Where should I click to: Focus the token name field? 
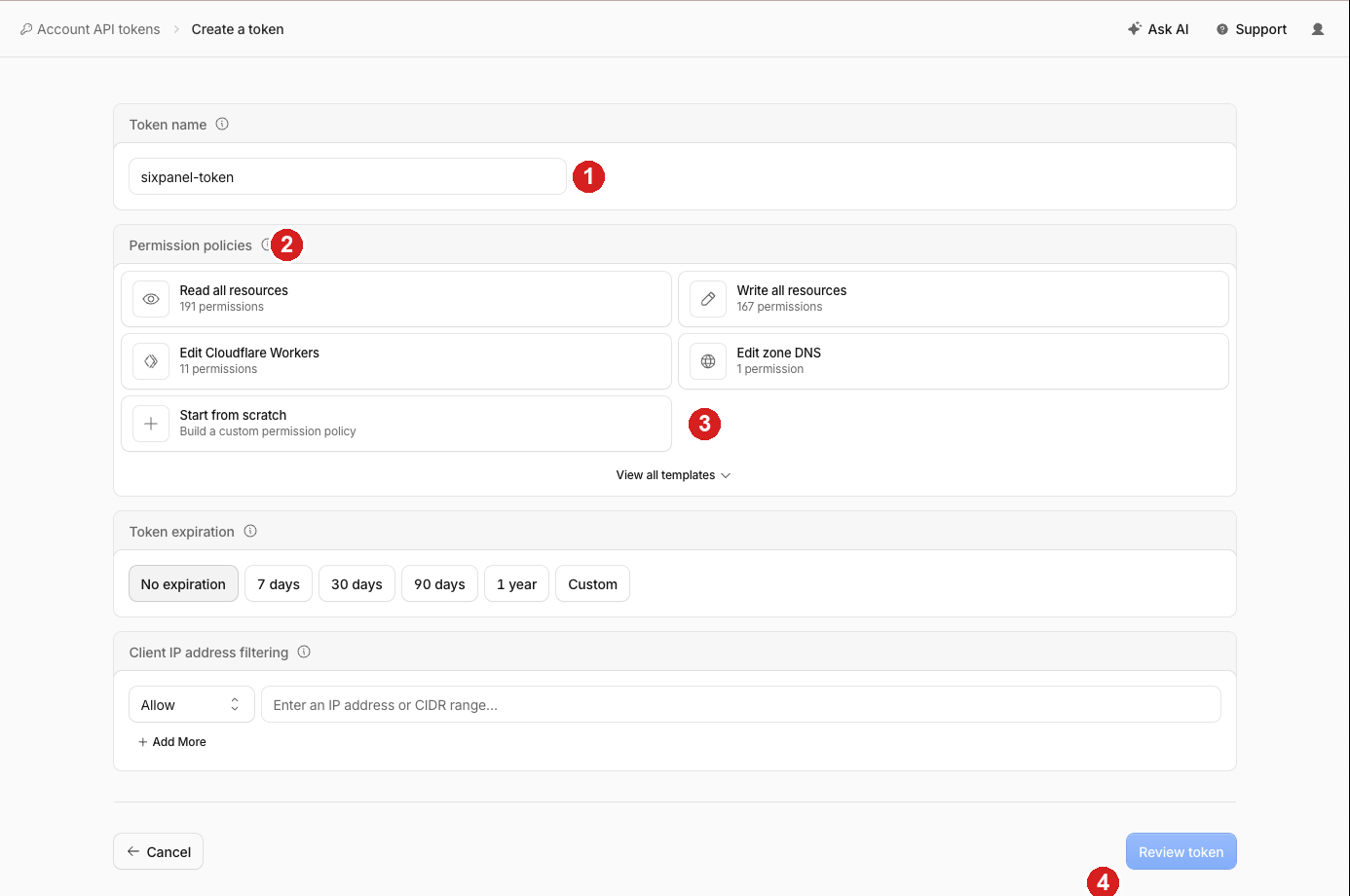[x=348, y=176]
